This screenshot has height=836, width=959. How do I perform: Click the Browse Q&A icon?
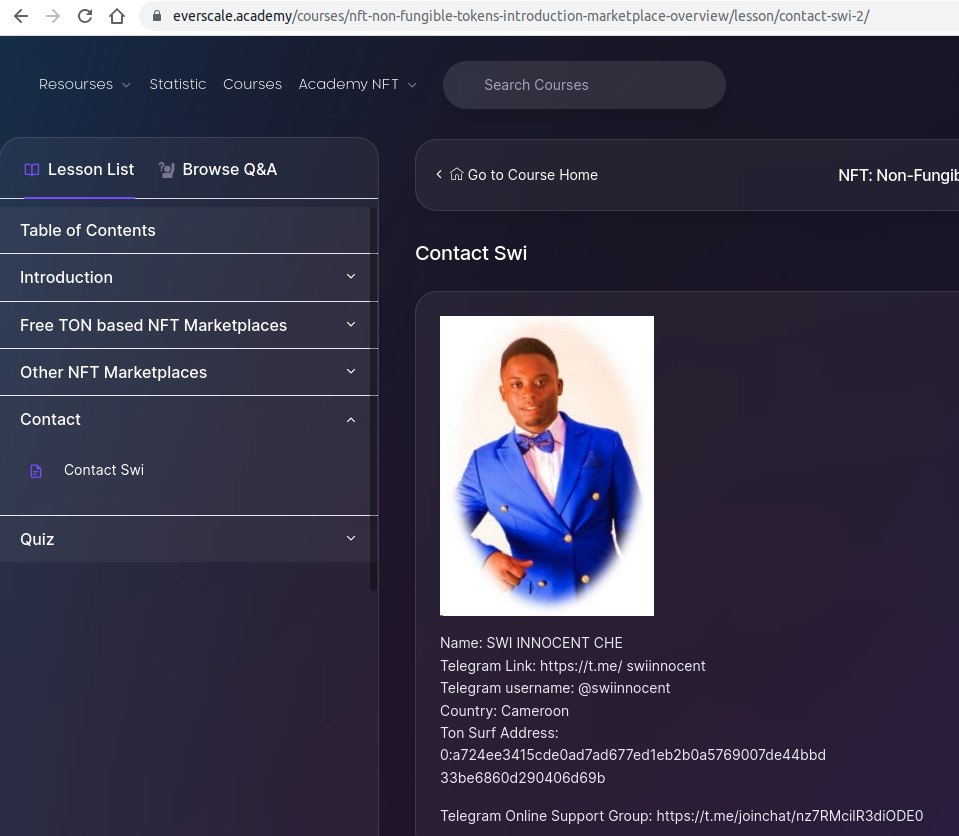pos(167,170)
